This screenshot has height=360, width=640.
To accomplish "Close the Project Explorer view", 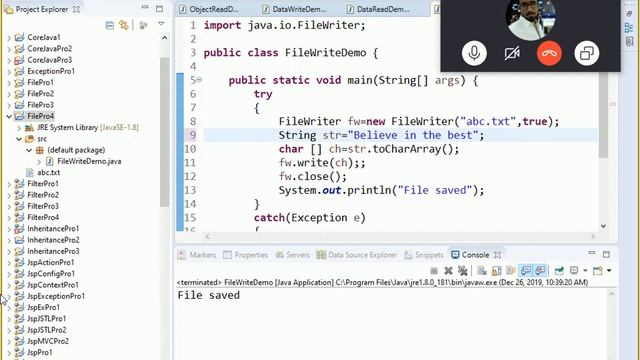I will pos(76,9).
